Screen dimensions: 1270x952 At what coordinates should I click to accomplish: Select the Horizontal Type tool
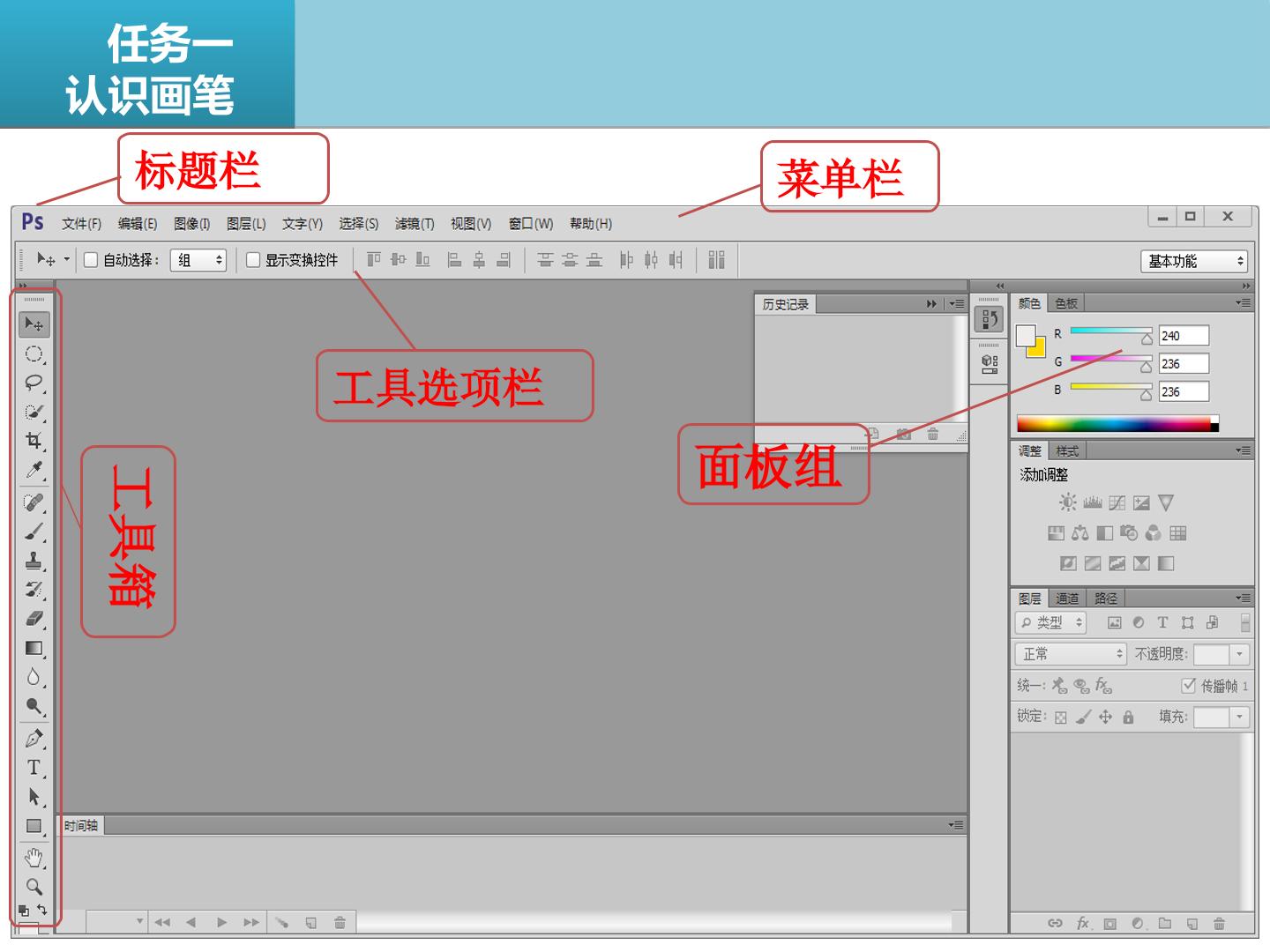(34, 768)
